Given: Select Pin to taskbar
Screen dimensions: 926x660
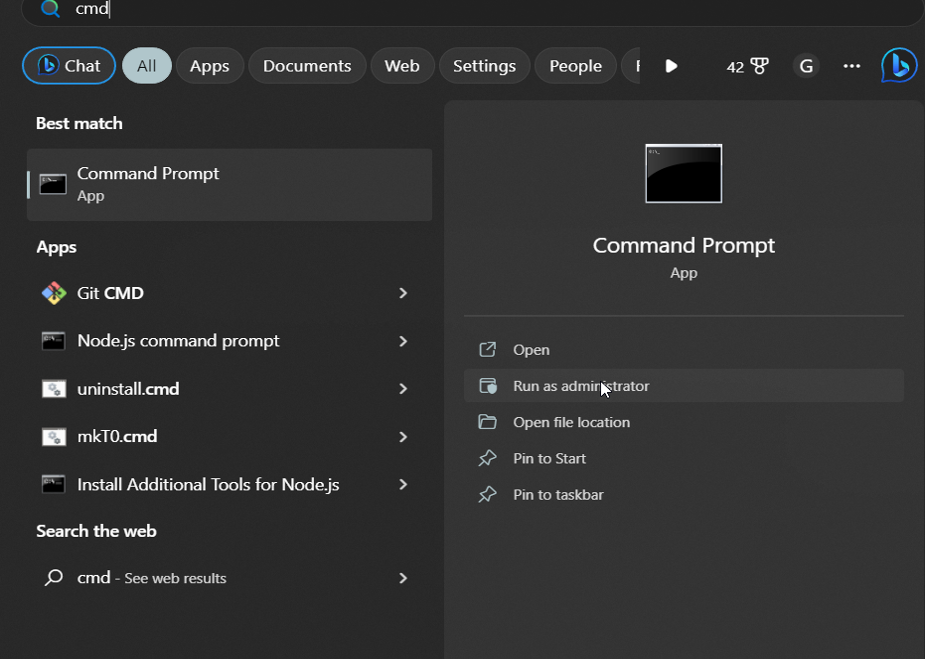Looking at the screenshot, I should [x=684, y=494].
